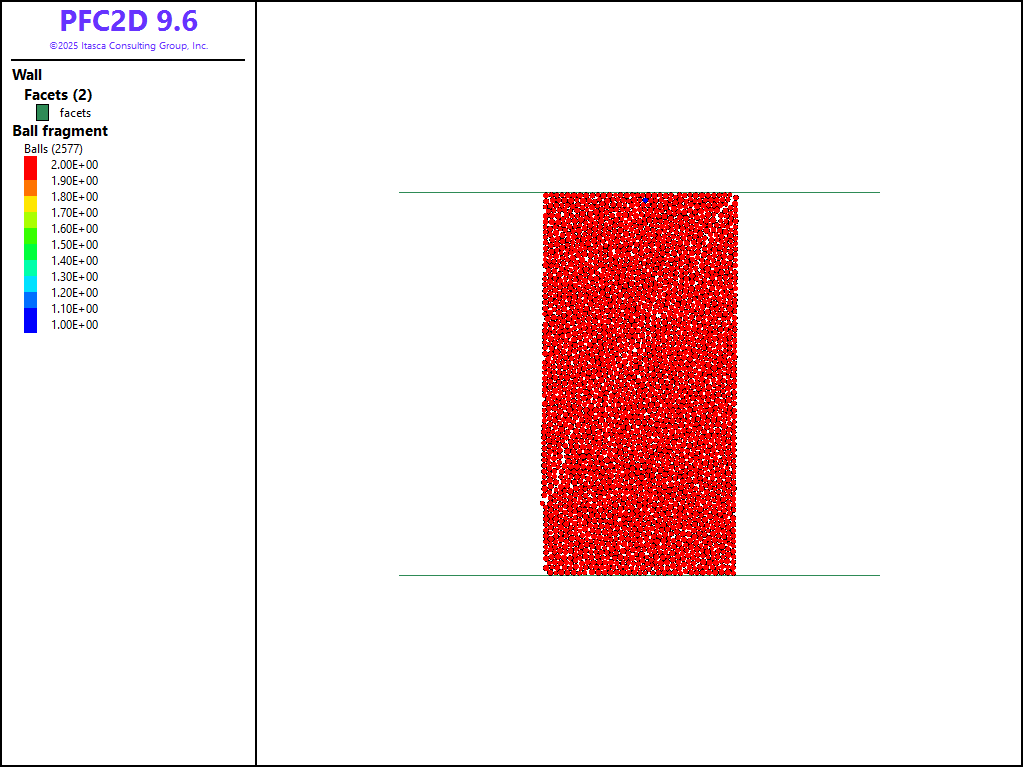Select the blue 1.00E+00 legend swatch
1024x768 pixels.
(x=30, y=326)
